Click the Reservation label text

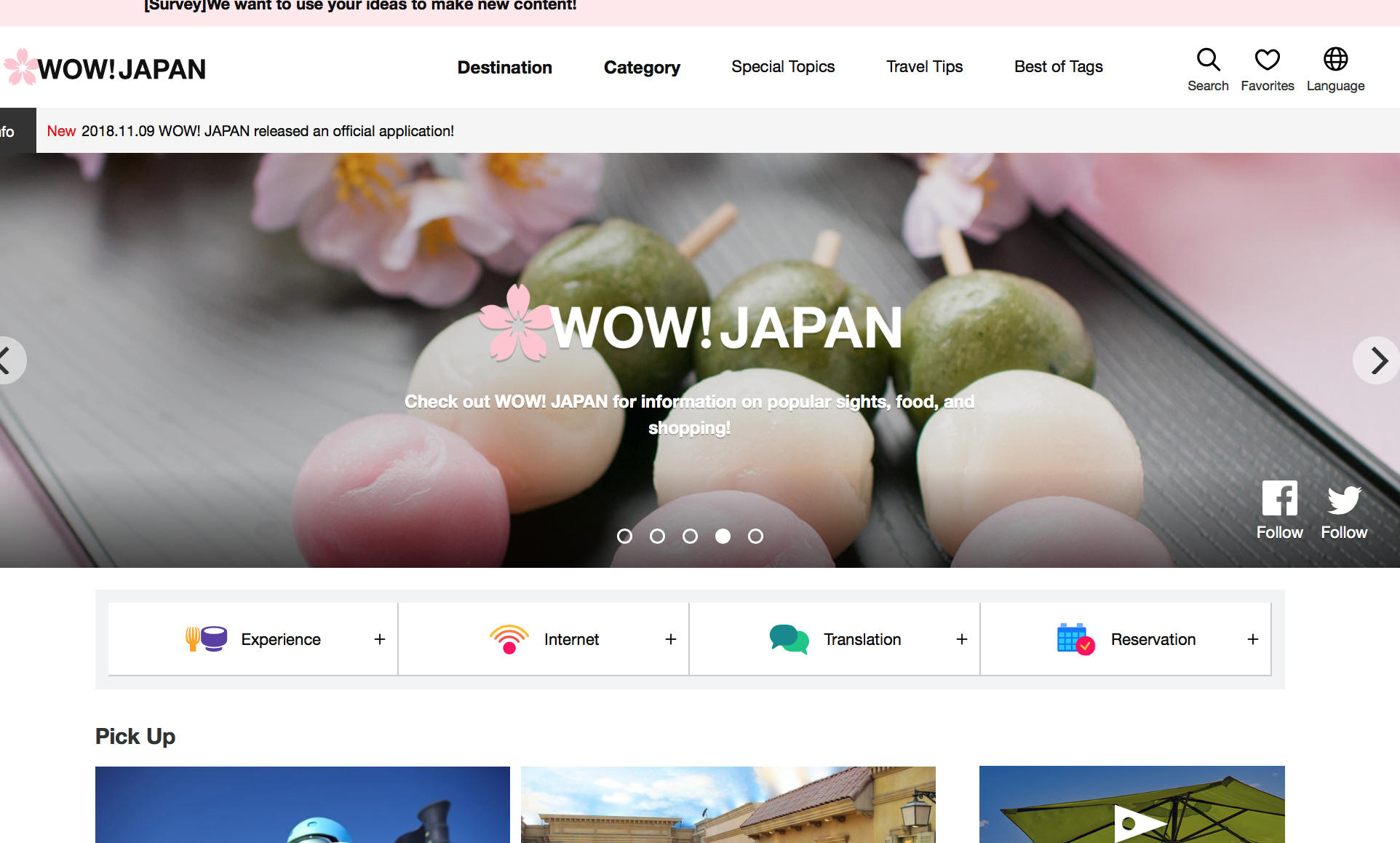point(1153,639)
